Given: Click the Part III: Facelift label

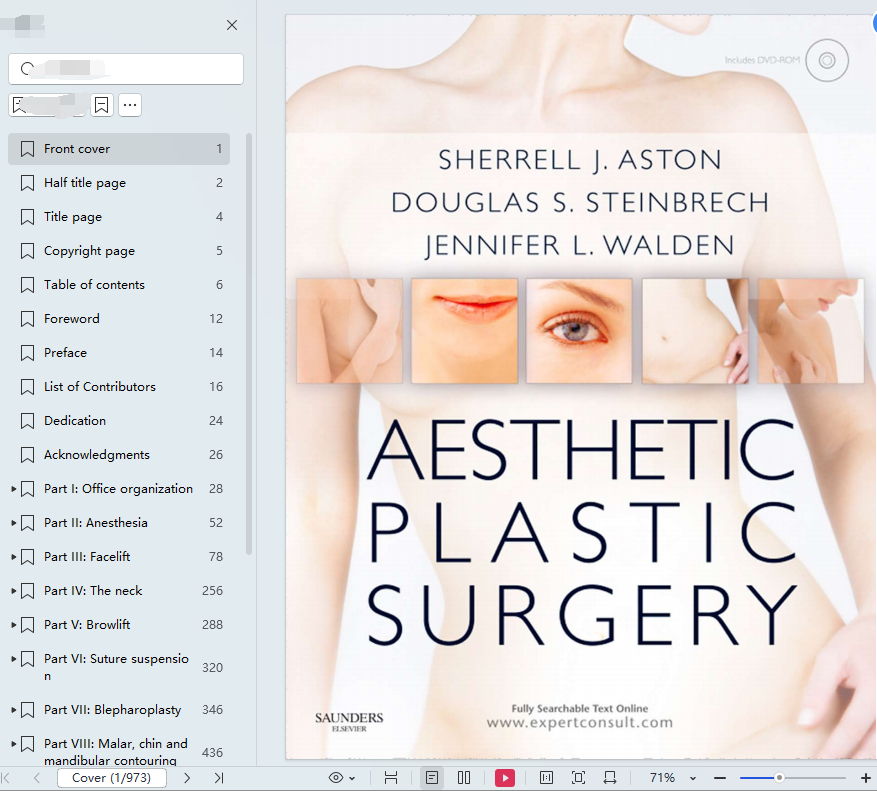Looking at the screenshot, I should [x=87, y=557].
